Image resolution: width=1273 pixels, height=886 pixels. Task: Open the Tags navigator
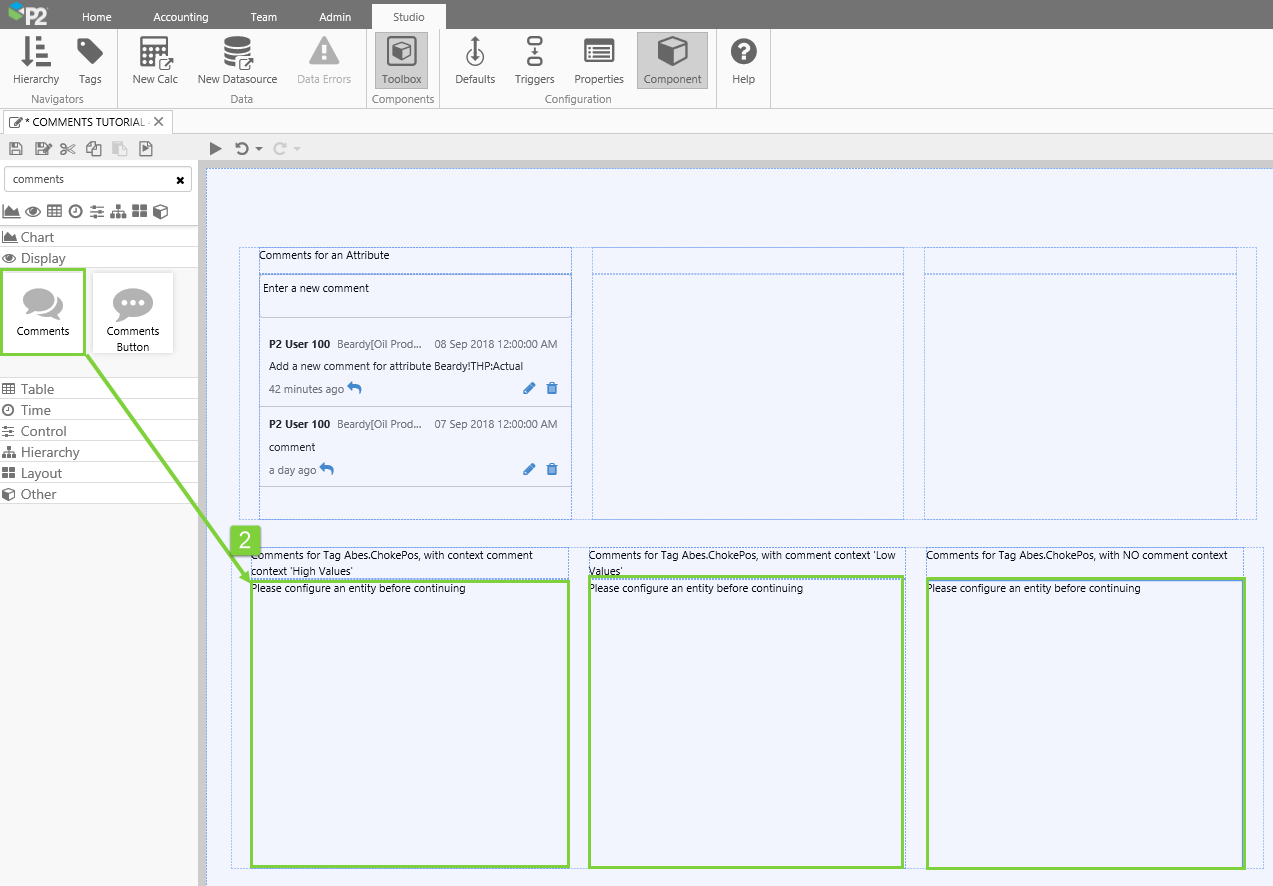click(x=90, y=61)
